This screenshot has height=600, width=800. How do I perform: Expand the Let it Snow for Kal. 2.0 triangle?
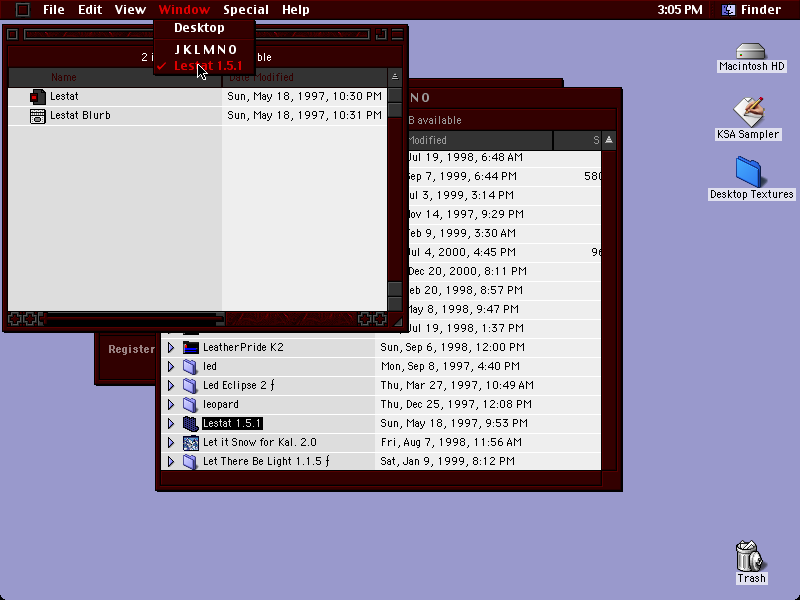tap(171, 442)
